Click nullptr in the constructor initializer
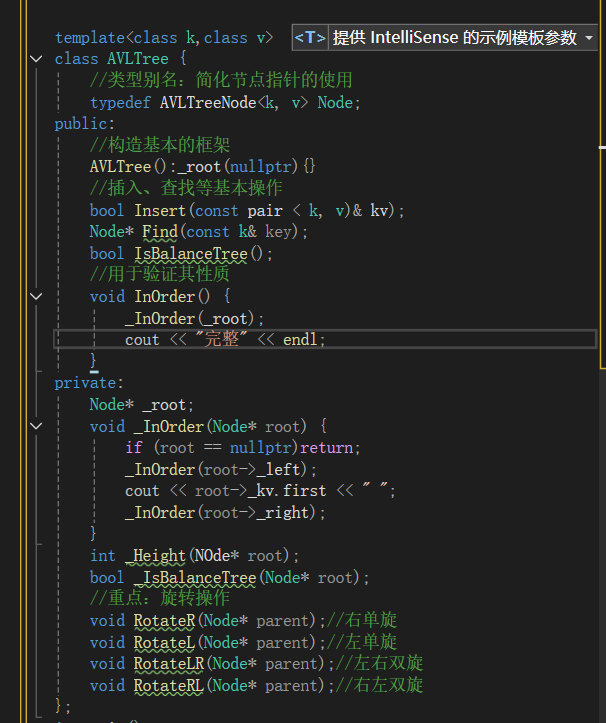Viewport: 606px width, 723px height. tap(261, 166)
